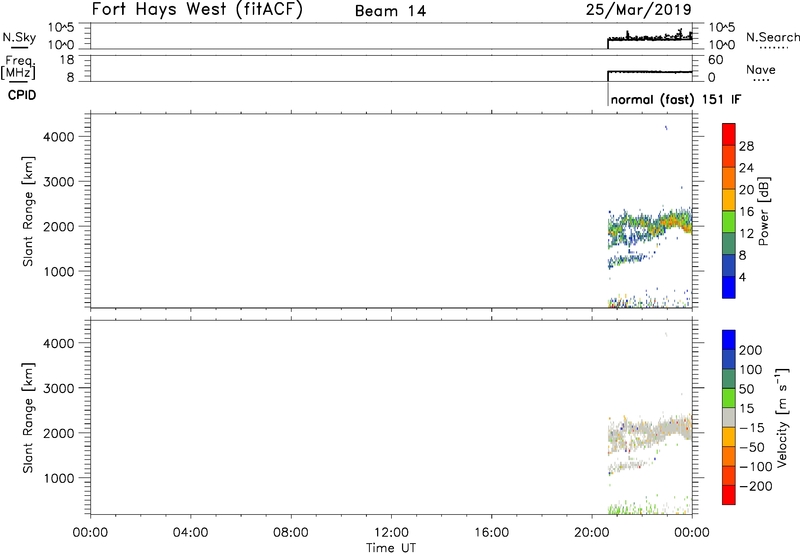
Task: Click the 'CPID' label
Action: pos(22,95)
